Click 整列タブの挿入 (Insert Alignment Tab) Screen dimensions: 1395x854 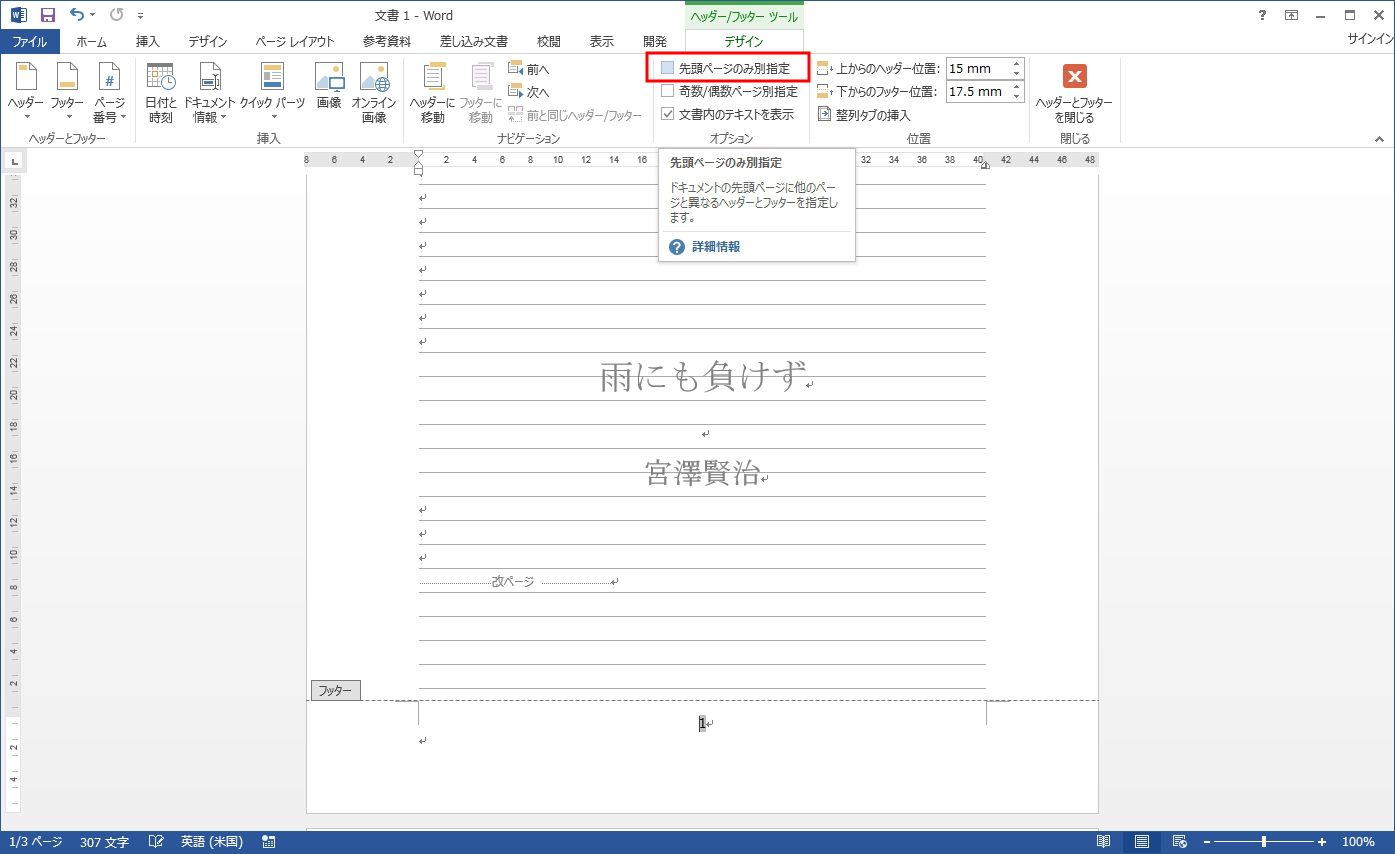[x=864, y=115]
